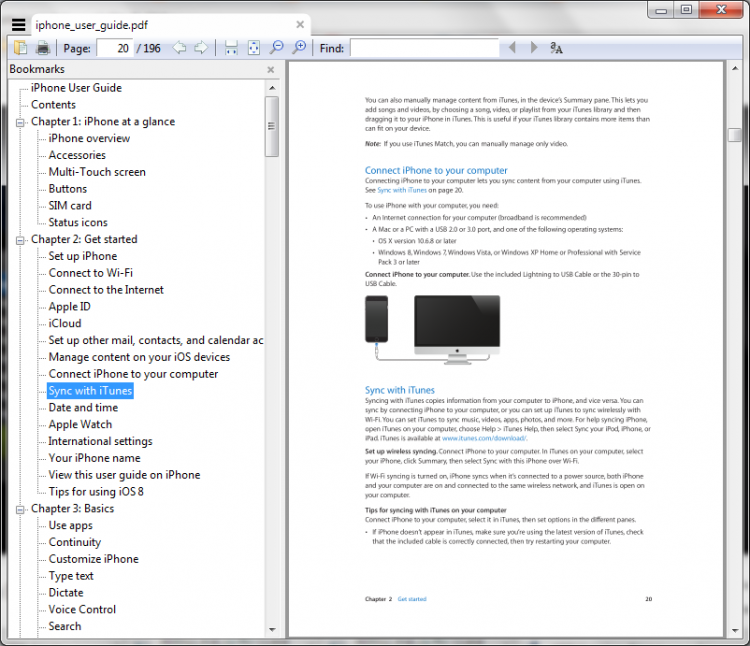Toggle the Match Case find option
Viewport: 750px width, 646px height.
click(556, 48)
